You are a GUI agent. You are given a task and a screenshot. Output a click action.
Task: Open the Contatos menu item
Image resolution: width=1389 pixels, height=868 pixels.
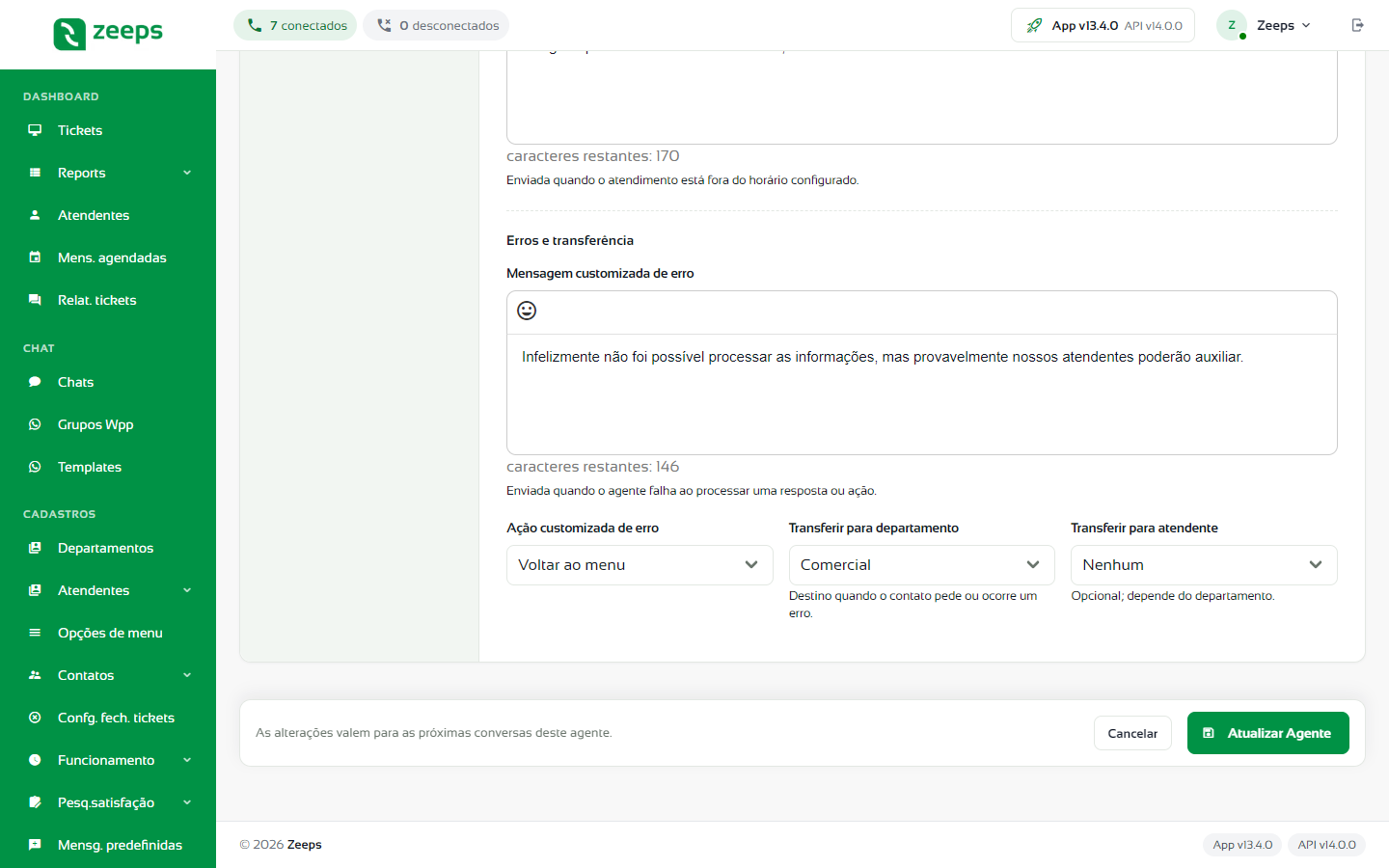[108, 675]
